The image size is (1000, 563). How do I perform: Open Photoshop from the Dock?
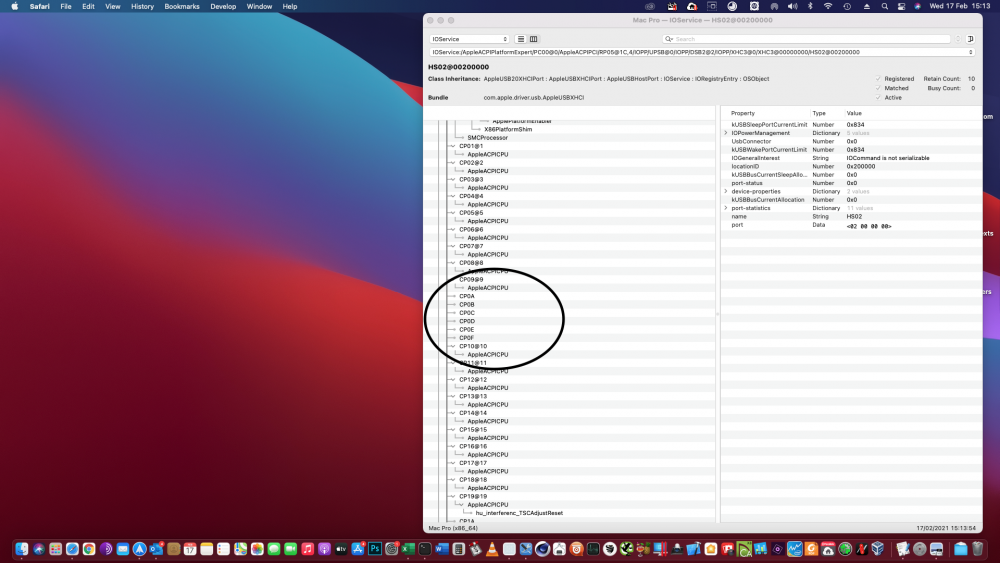pyautogui.click(x=375, y=549)
